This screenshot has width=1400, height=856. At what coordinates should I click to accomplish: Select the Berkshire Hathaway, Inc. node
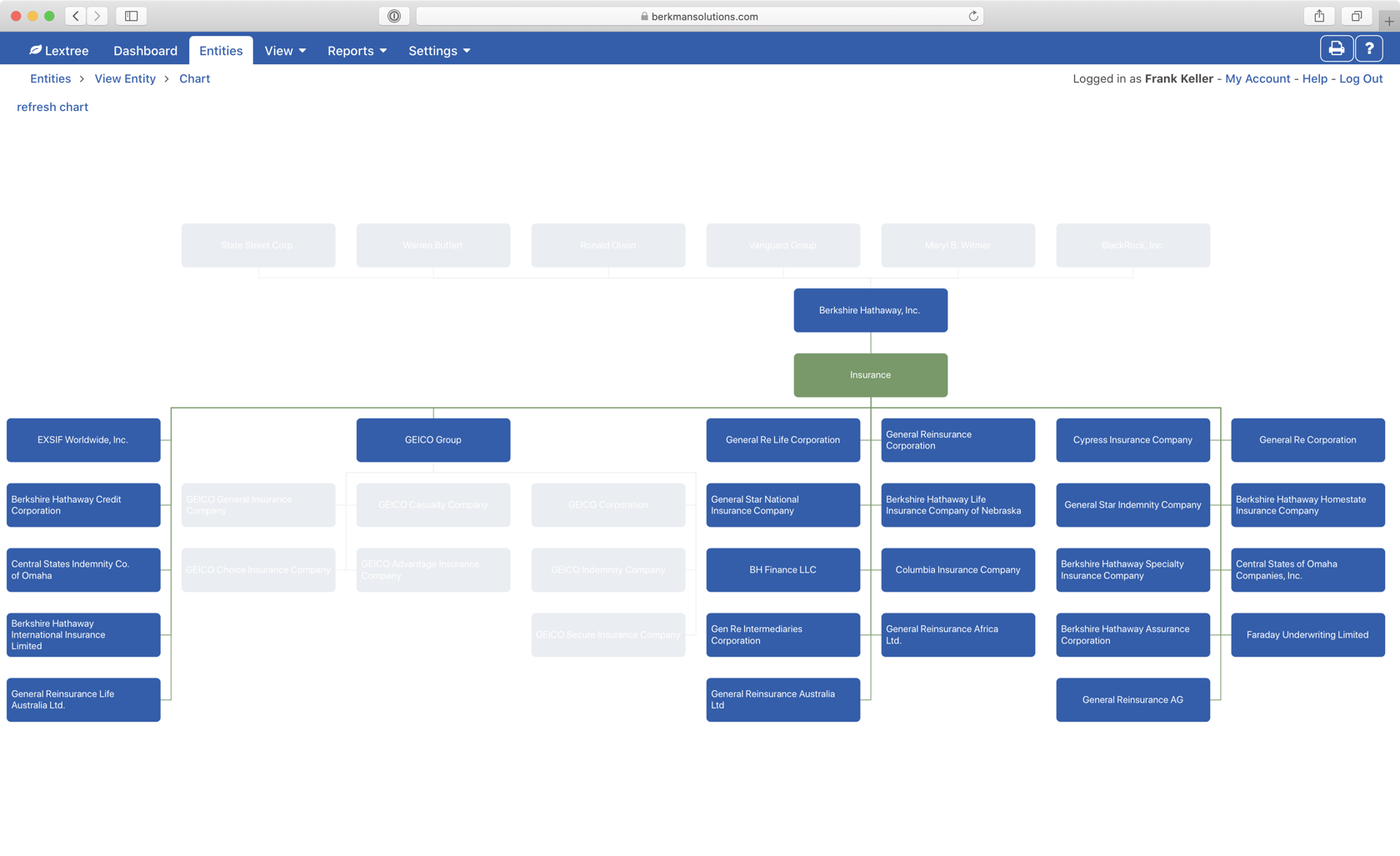tap(870, 310)
